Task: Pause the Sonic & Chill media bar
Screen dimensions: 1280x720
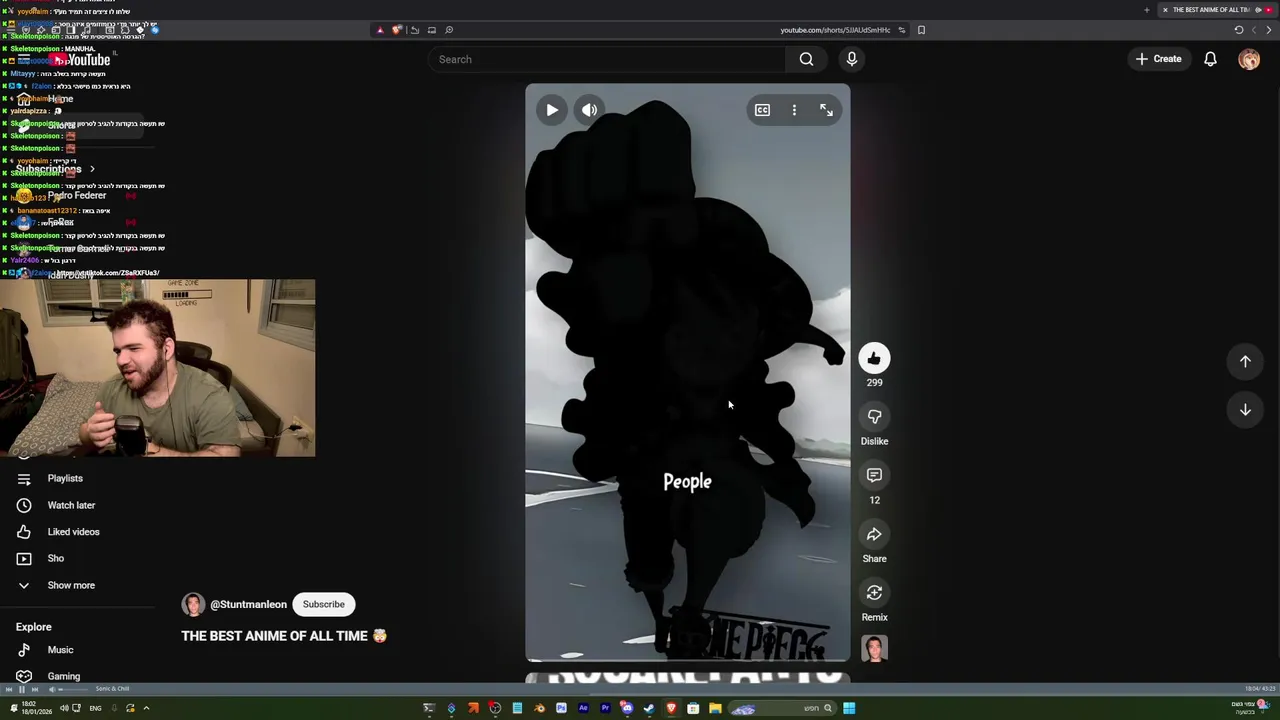Action: 22,689
